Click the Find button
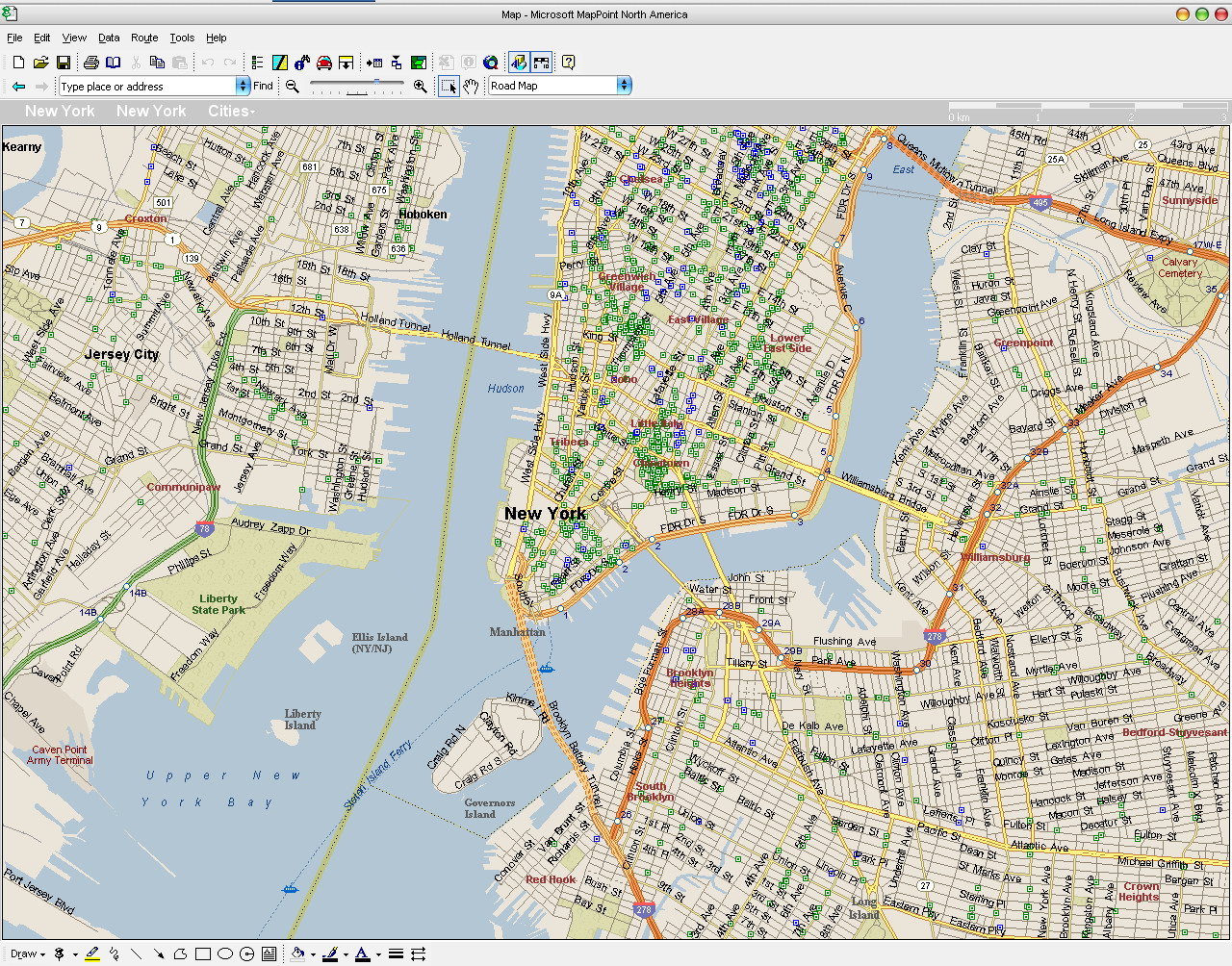This screenshot has height=966, width=1232. 264,86
